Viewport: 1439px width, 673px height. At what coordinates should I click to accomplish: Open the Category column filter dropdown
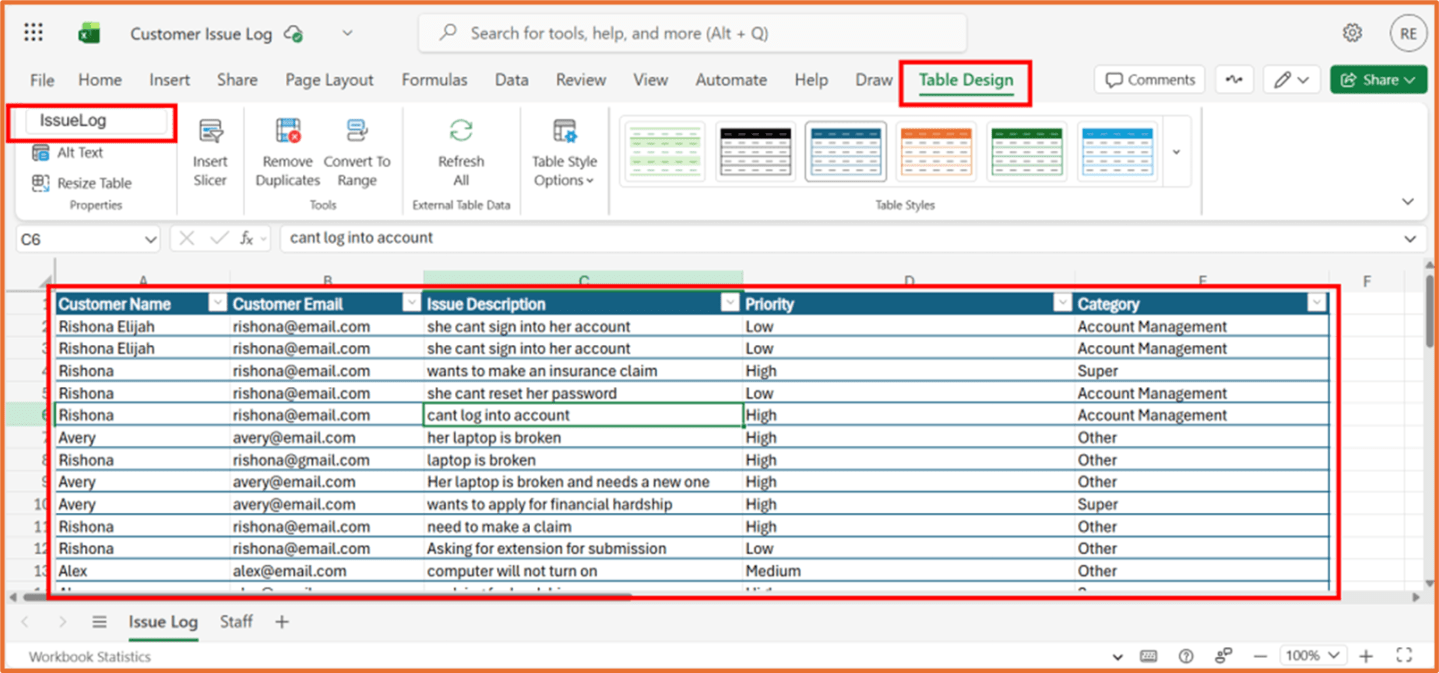1318,301
